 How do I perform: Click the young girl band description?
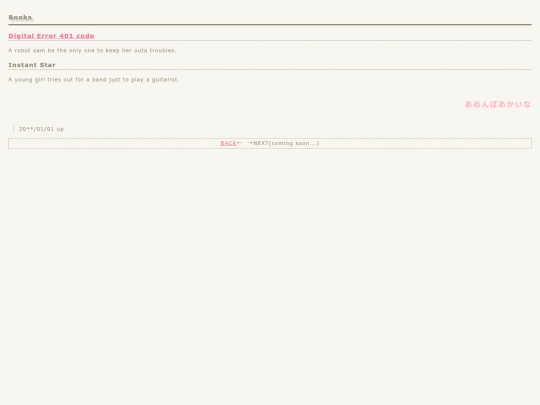tap(94, 80)
